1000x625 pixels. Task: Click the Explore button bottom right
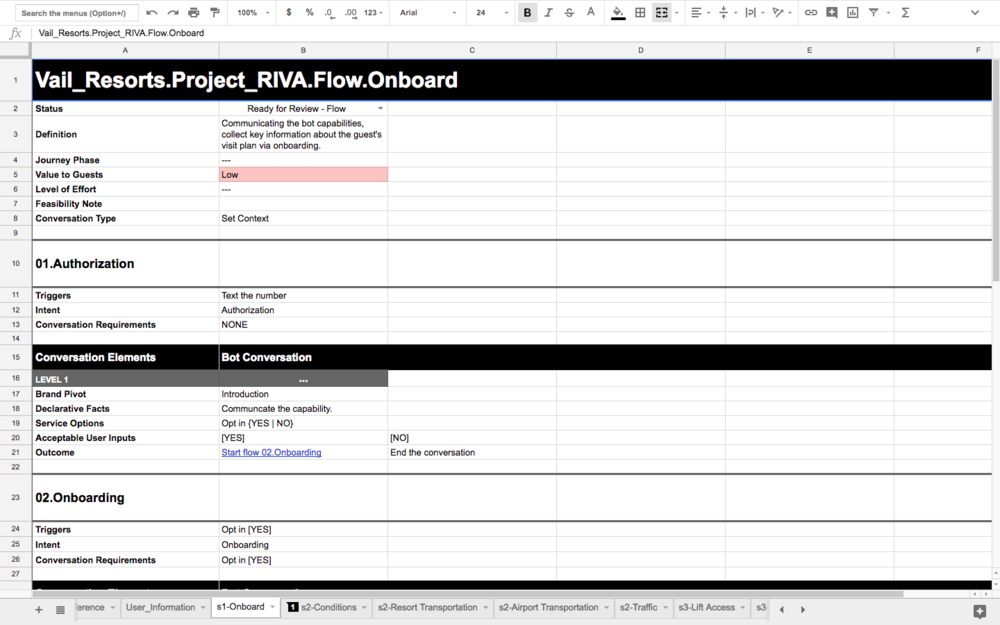point(980,611)
